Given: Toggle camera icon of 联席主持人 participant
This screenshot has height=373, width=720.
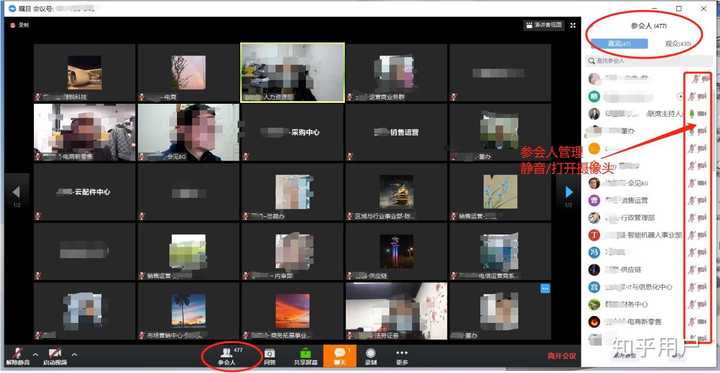Looking at the screenshot, I should pyautogui.click(x=702, y=113).
